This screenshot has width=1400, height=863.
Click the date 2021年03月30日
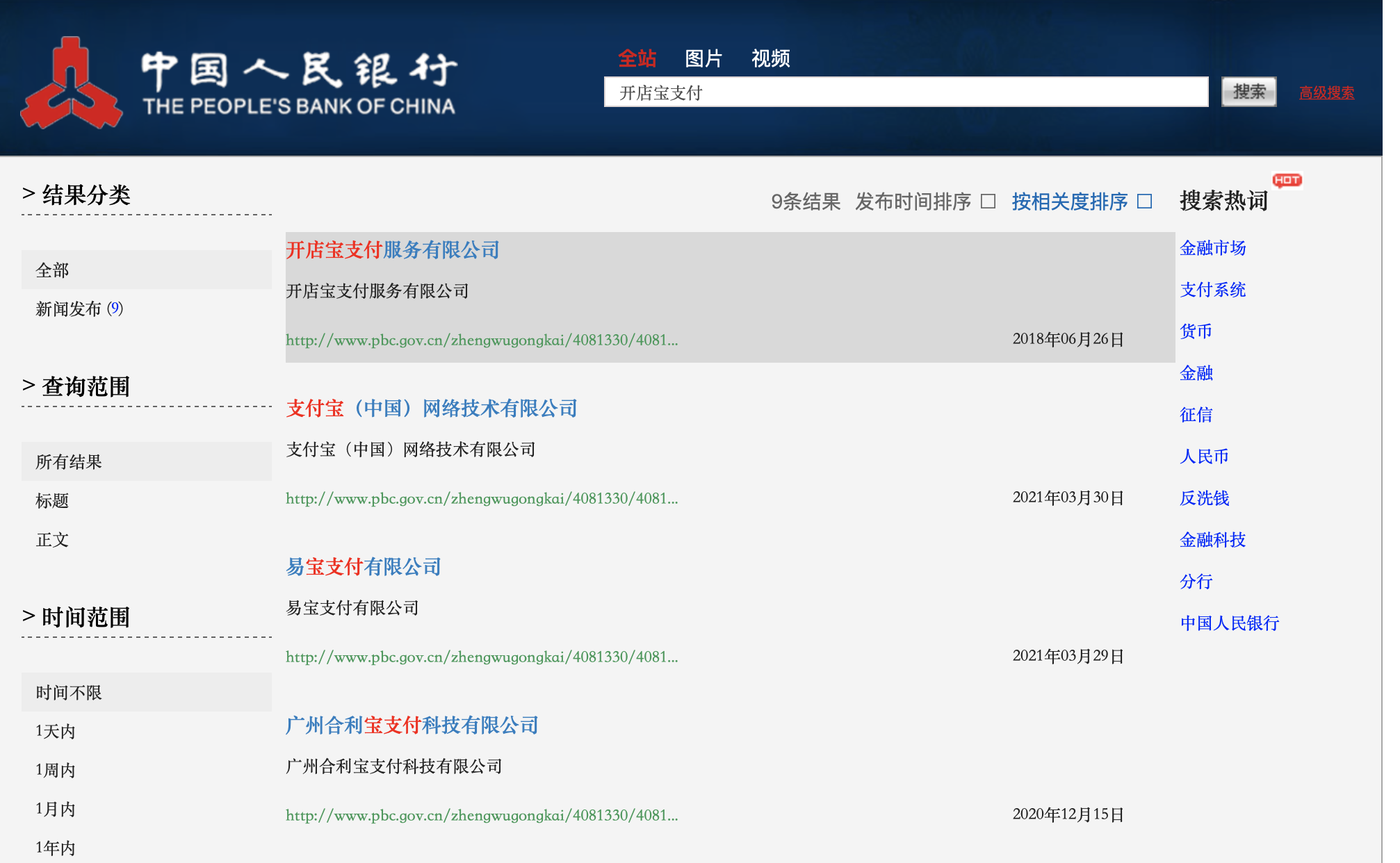tap(1068, 498)
